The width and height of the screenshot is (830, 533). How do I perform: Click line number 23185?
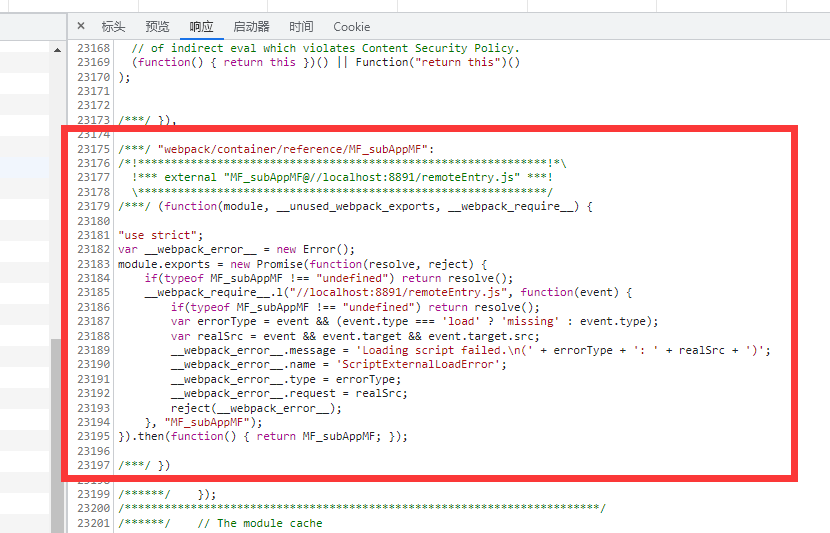(94, 293)
